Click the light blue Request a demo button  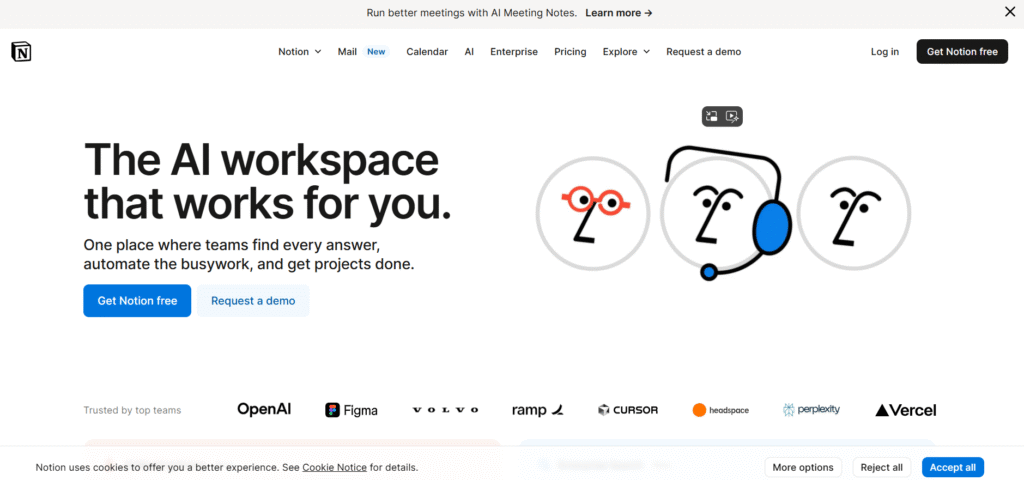(253, 300)
